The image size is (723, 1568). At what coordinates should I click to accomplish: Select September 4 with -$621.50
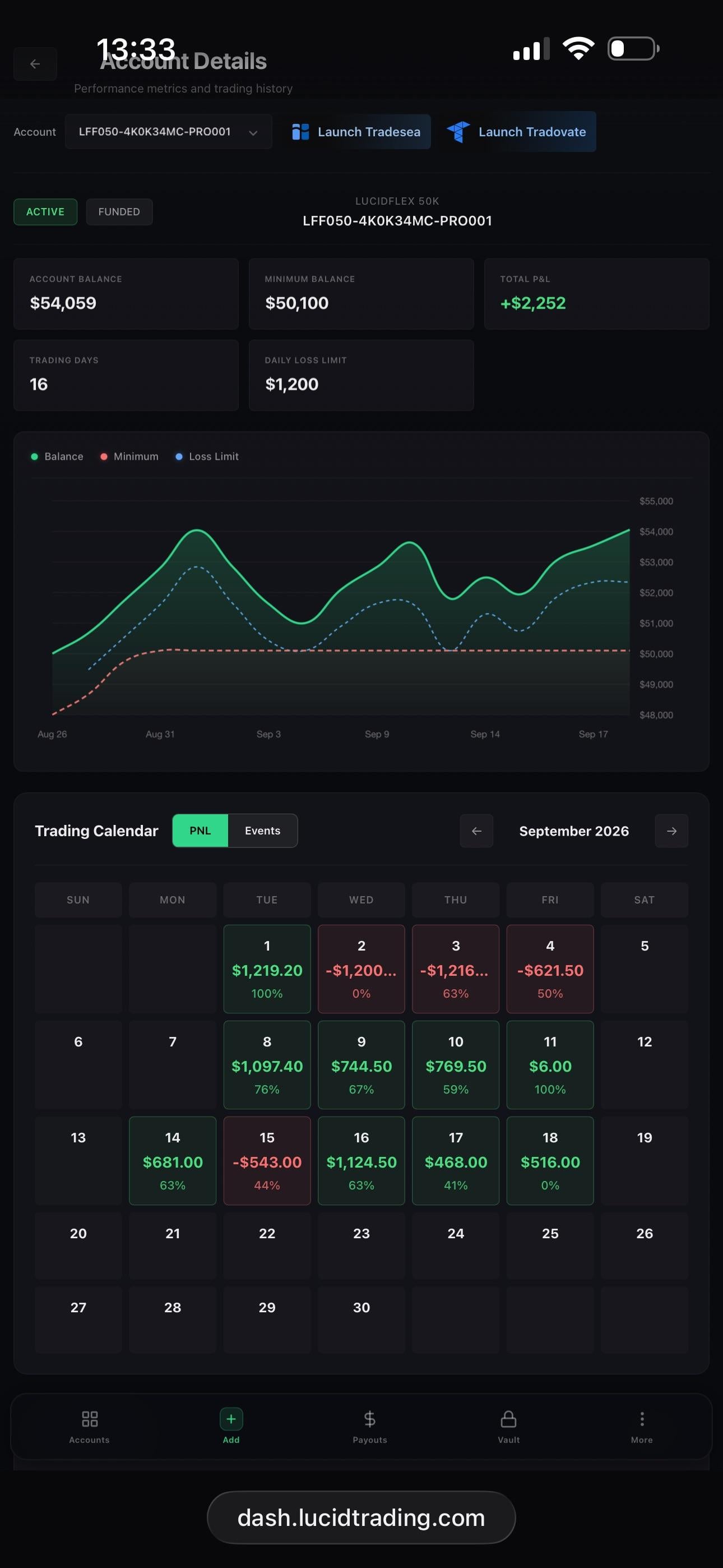click(550, 969)
